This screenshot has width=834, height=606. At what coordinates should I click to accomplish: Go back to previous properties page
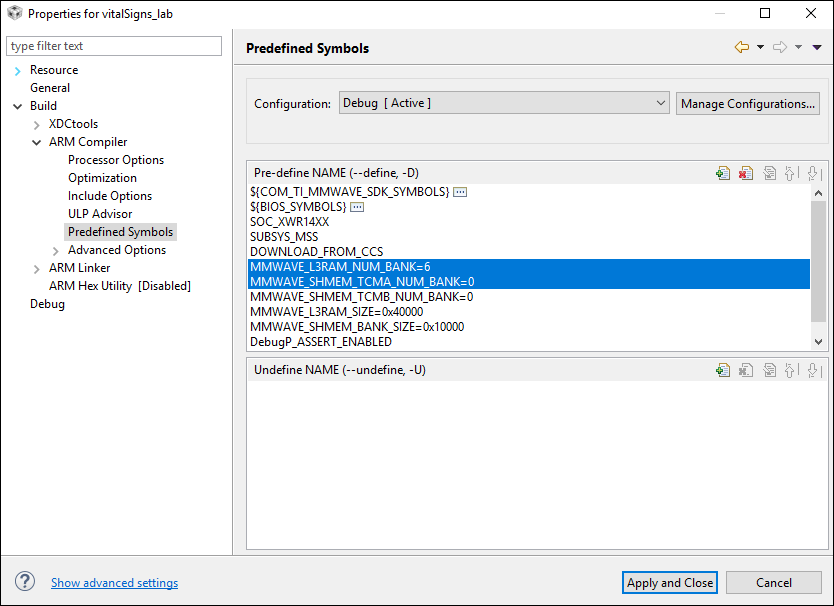pyautogui.click(x=742, y=47)
